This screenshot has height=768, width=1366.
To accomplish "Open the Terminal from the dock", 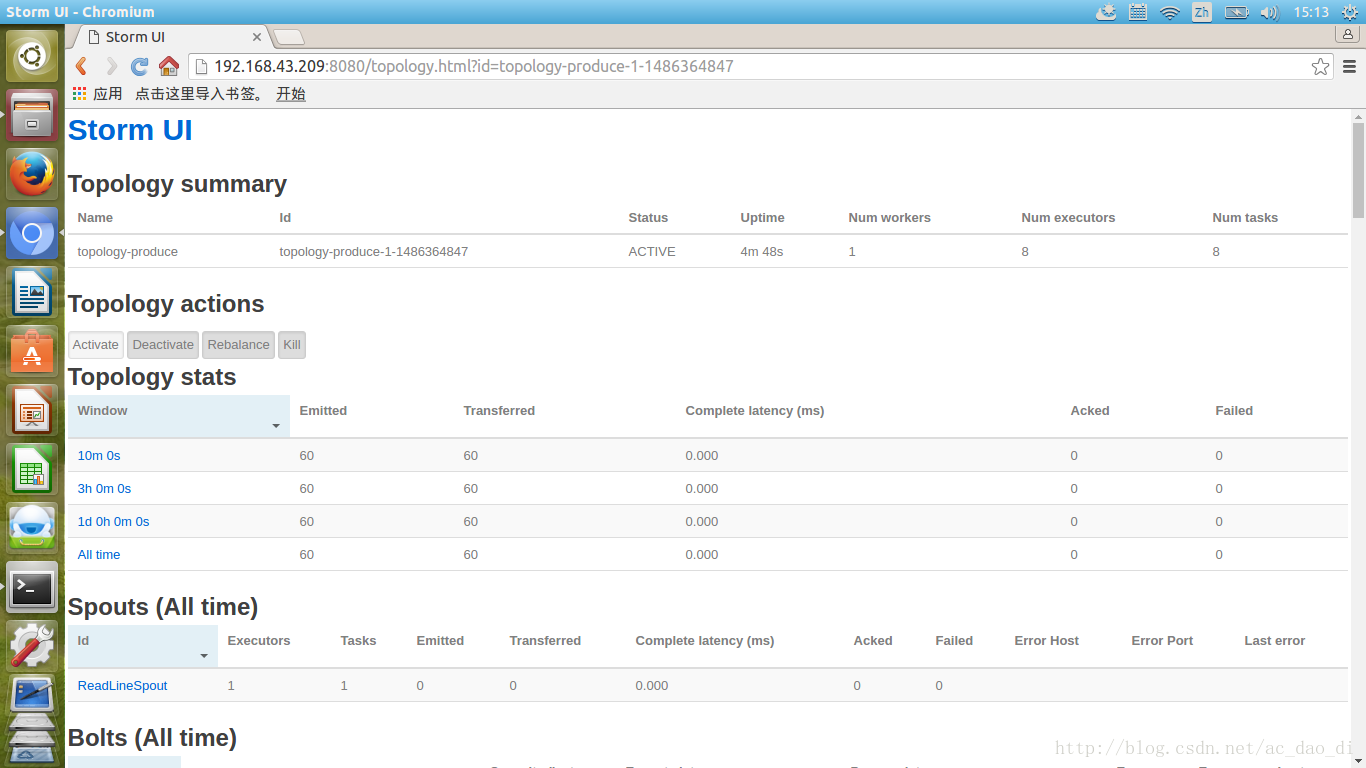I will point(32,587).
